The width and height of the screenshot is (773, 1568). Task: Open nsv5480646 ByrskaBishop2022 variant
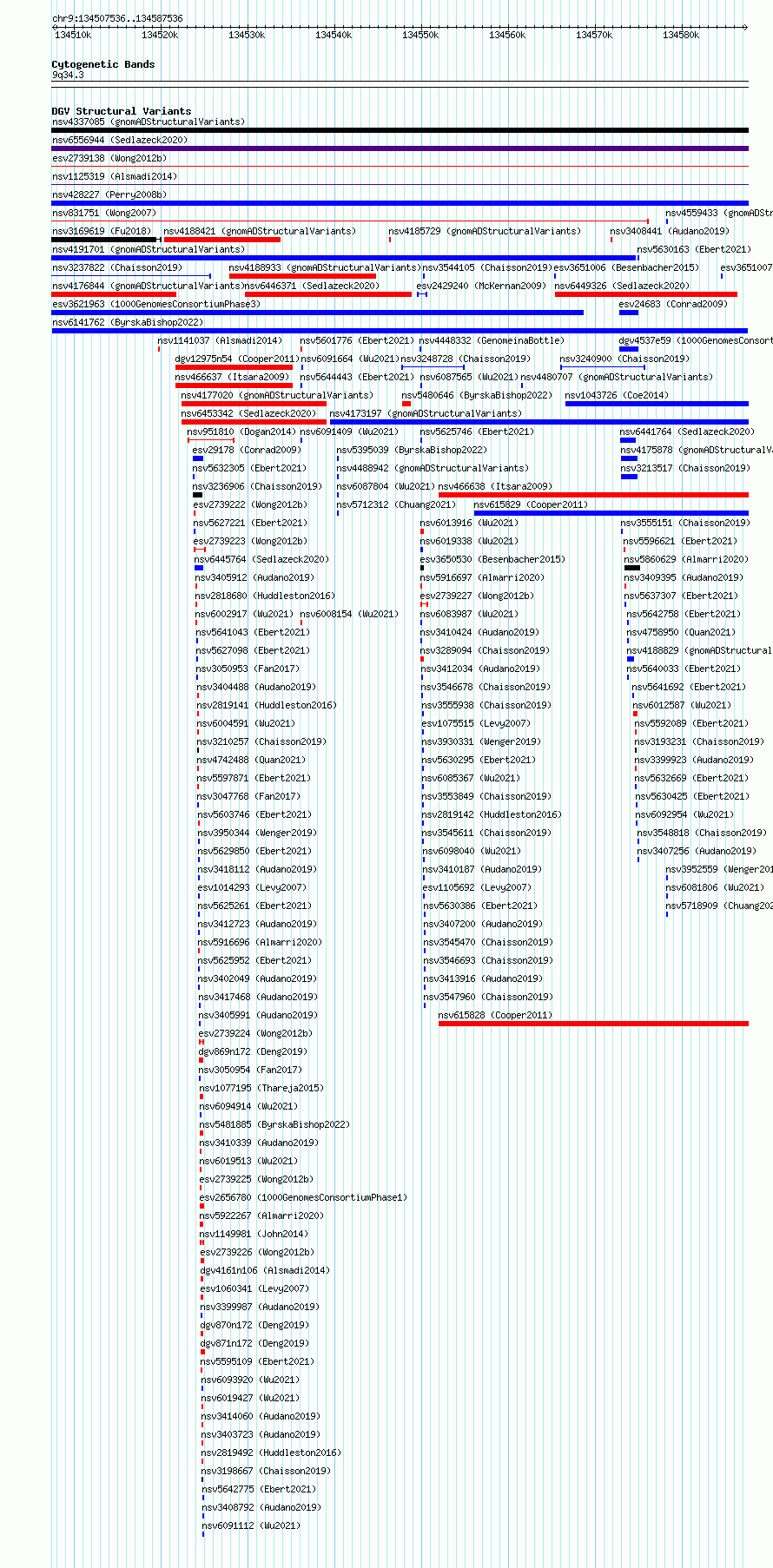(x=477, y=395)
